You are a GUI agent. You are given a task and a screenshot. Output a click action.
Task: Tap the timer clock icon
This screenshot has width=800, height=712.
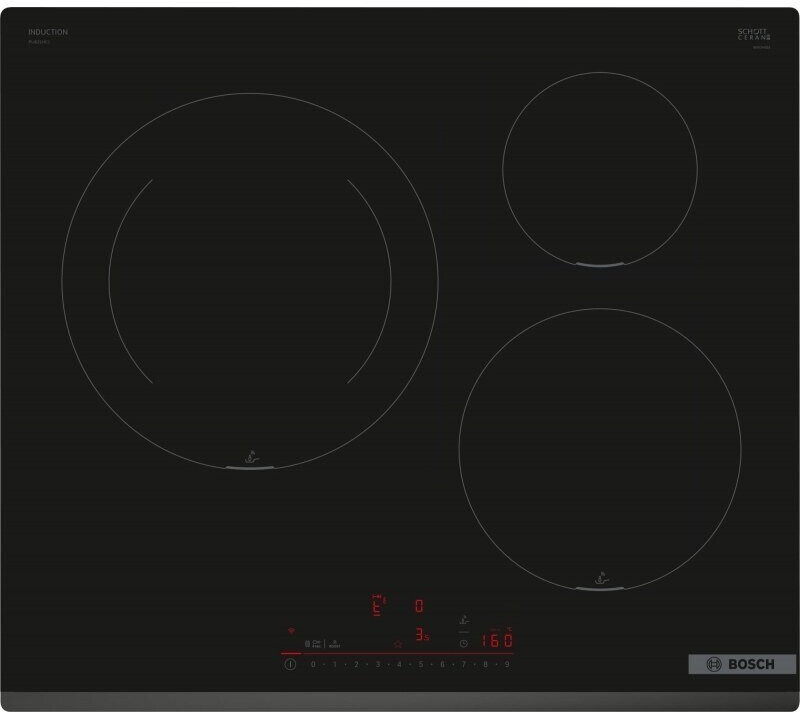pos(463,643)
